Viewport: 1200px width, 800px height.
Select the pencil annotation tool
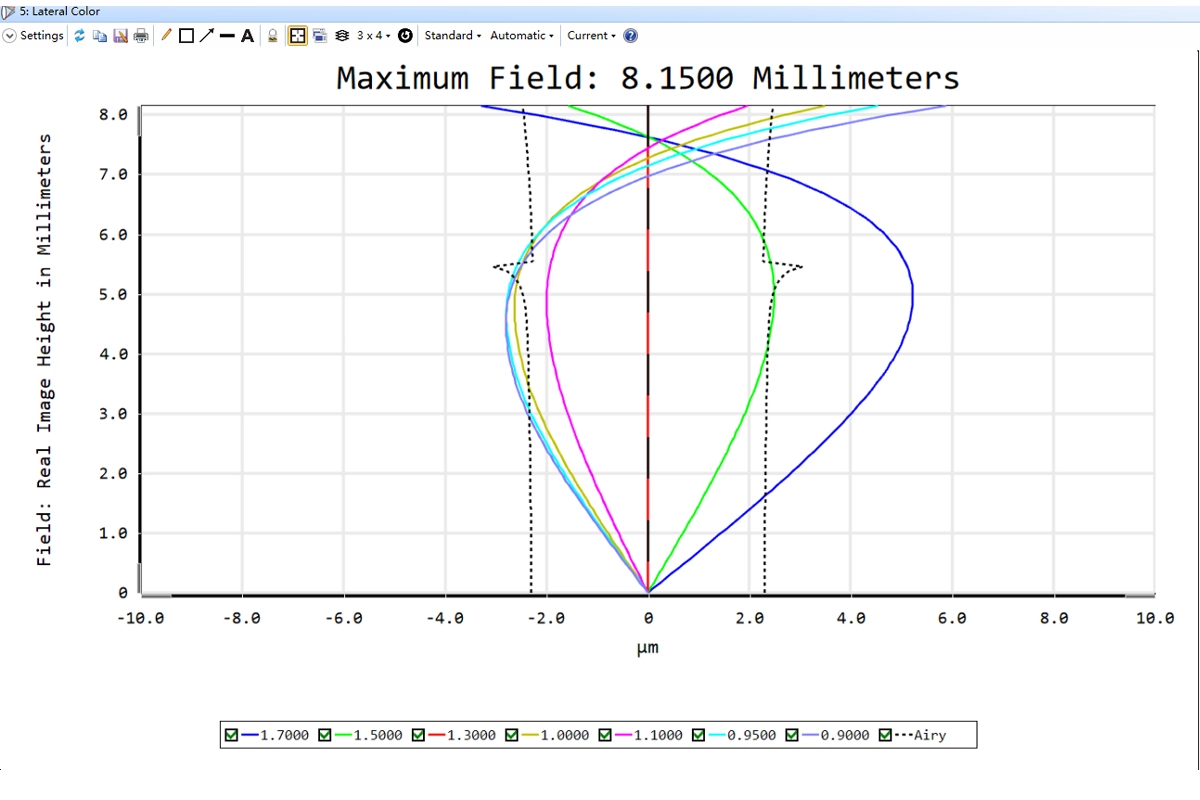click(166, 35)
